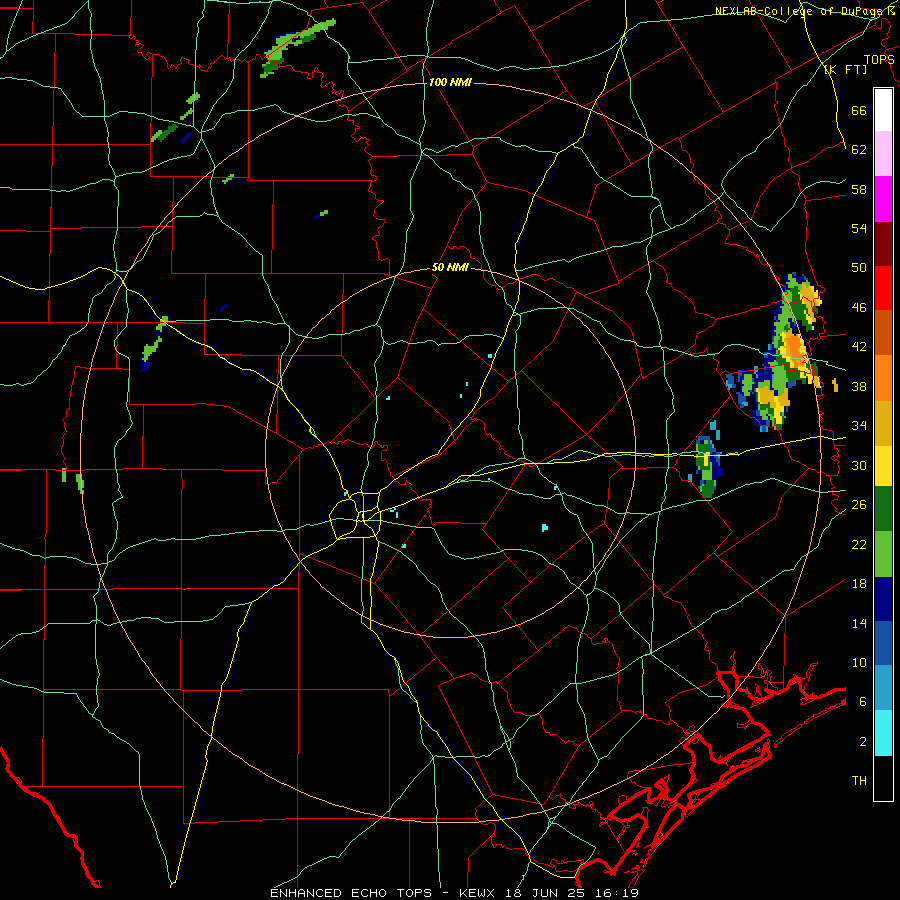Viewport: 900px width, 900px height.
Task: Click the legend value '58'
Action: pyautogui.click(x=859, y=189)
